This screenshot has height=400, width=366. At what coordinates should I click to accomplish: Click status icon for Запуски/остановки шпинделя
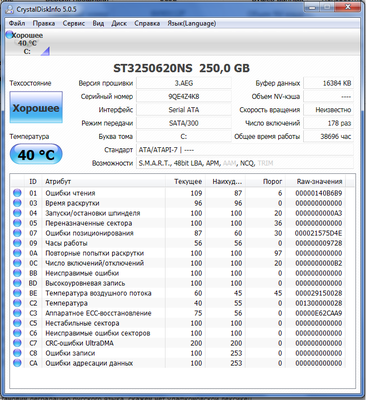tap(17, 213)
